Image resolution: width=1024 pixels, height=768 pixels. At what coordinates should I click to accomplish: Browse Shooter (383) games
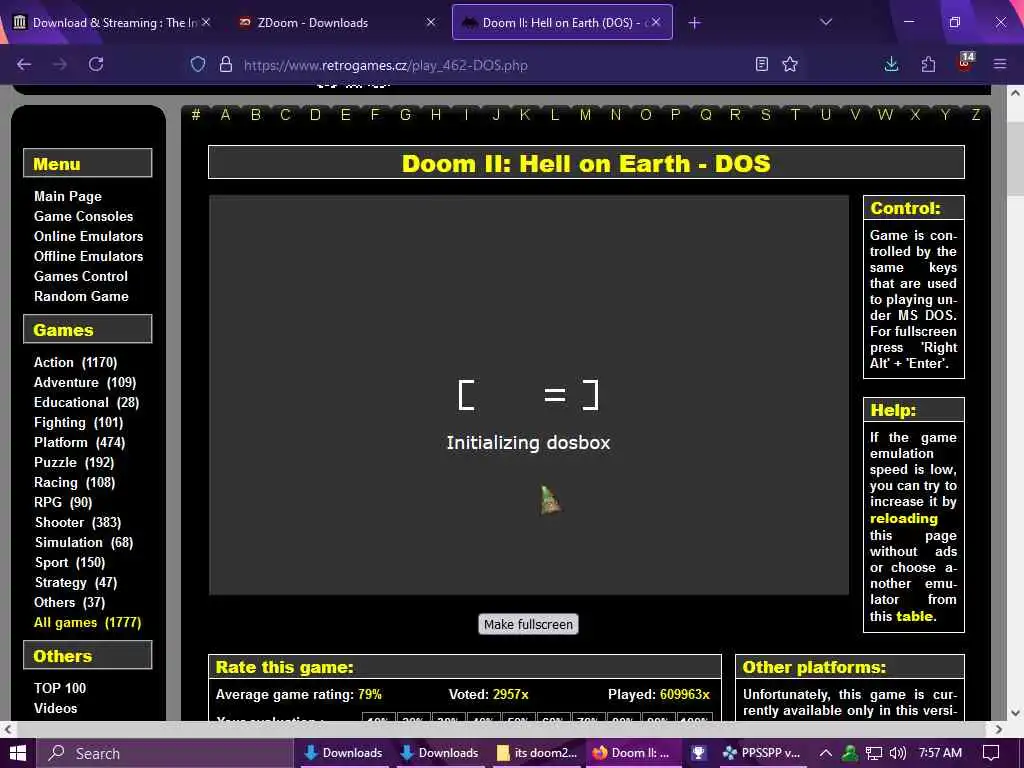click(x=78, y=522)
